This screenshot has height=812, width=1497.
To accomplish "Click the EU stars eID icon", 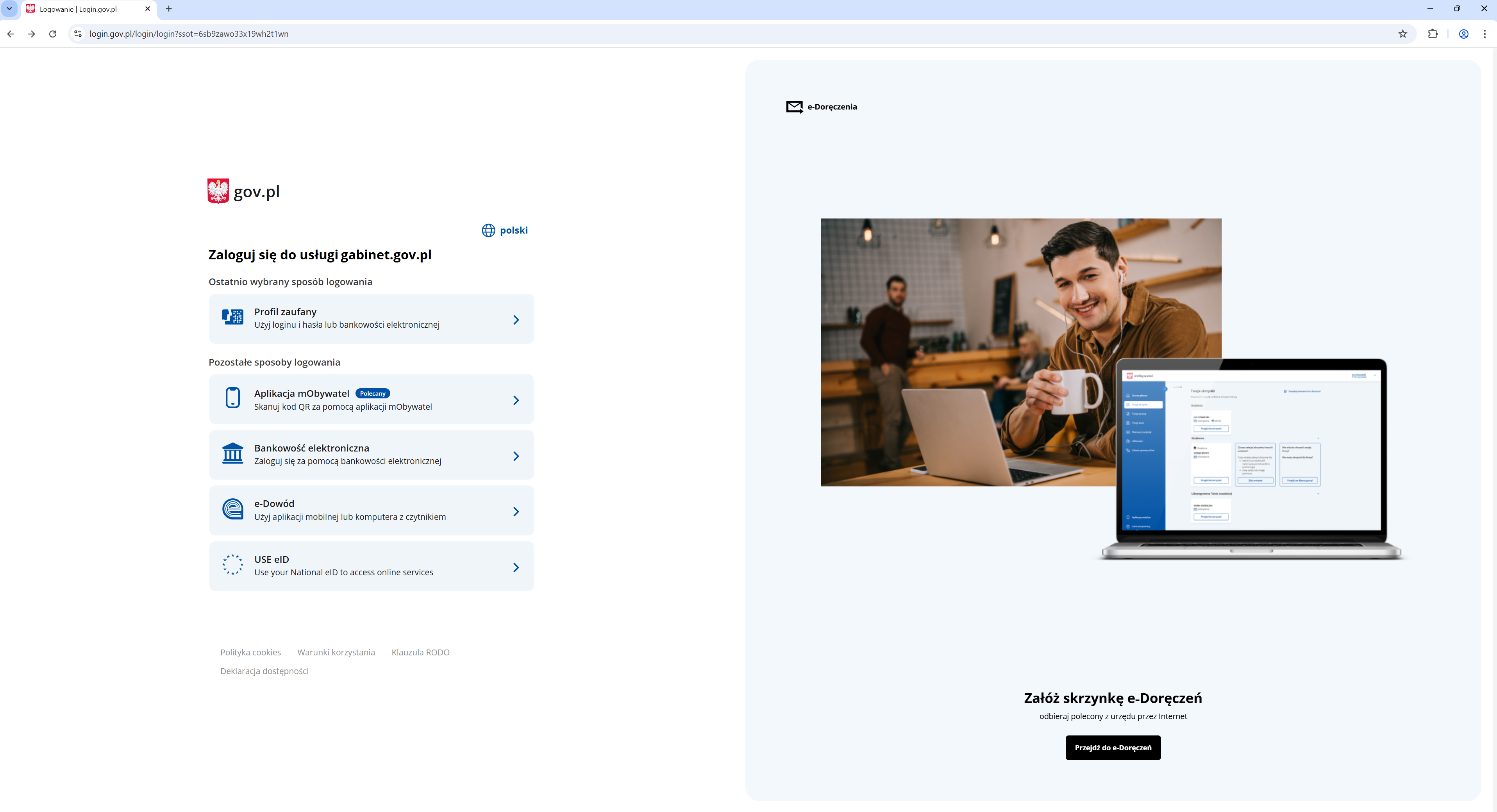I will [x=232, y=564].
